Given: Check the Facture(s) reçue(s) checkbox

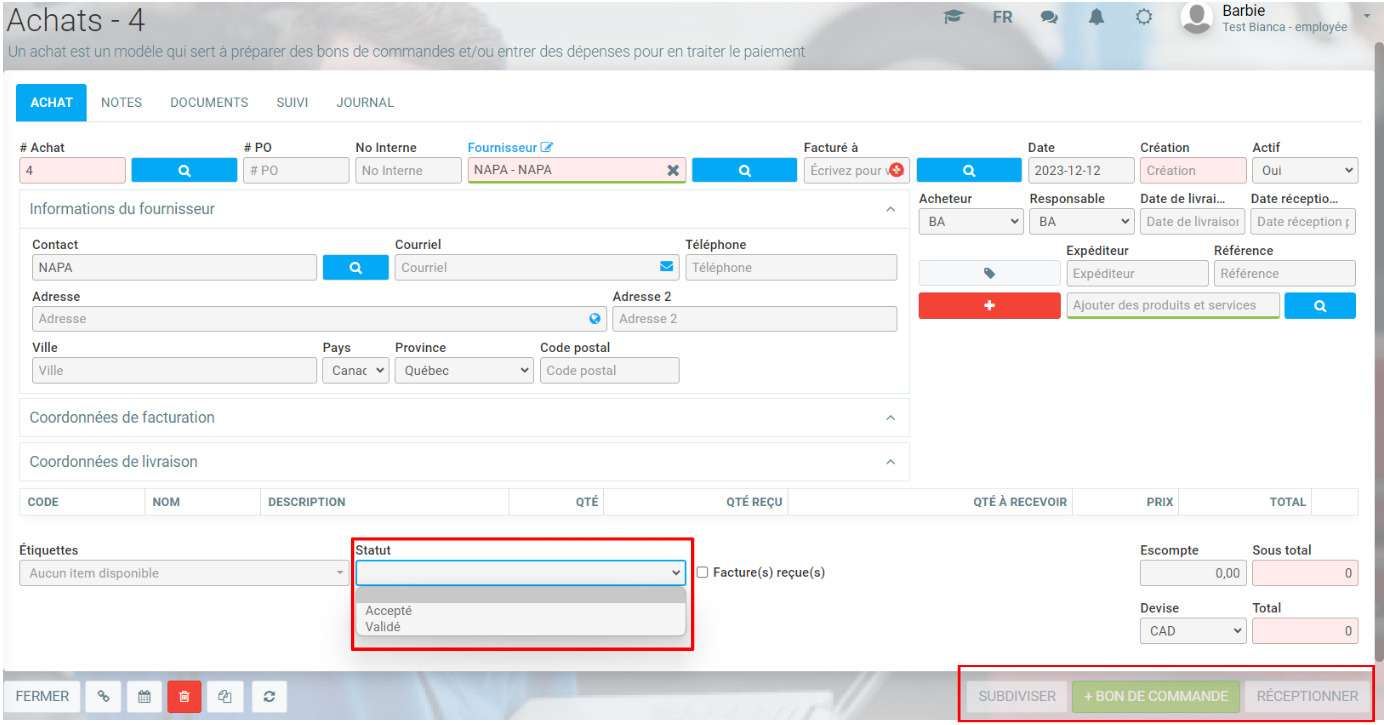Looking at the screenshot, I should pyautogui.click(x=702, y=573).
